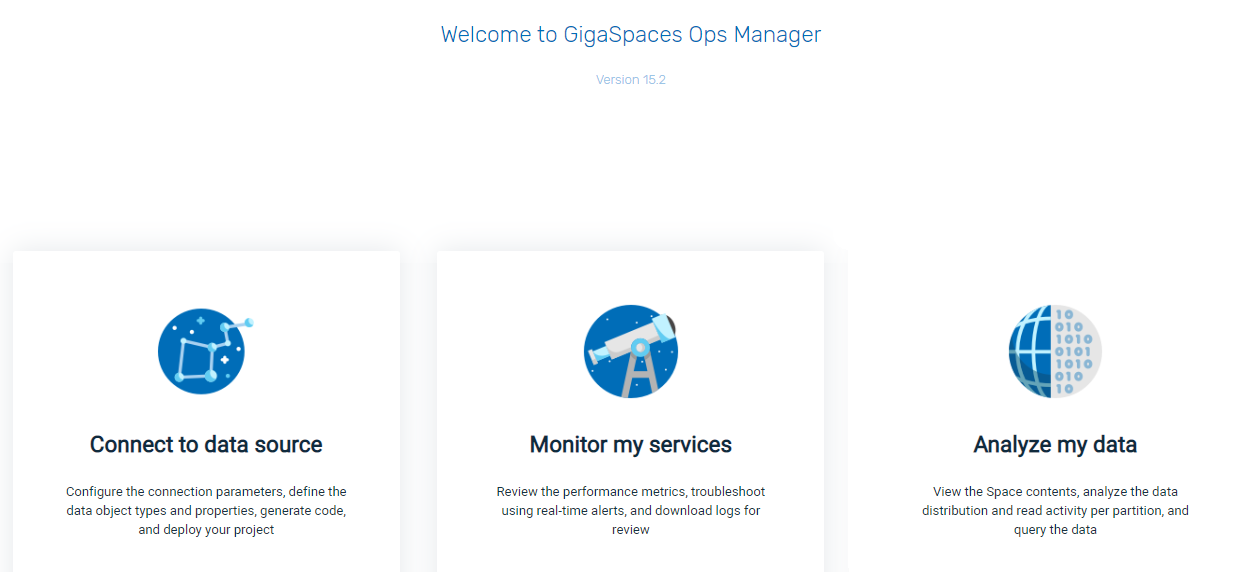This screenshot has width=1260, height=572.
Task: Click the telescope icon for monitoring services
Action: click(631, 351)
